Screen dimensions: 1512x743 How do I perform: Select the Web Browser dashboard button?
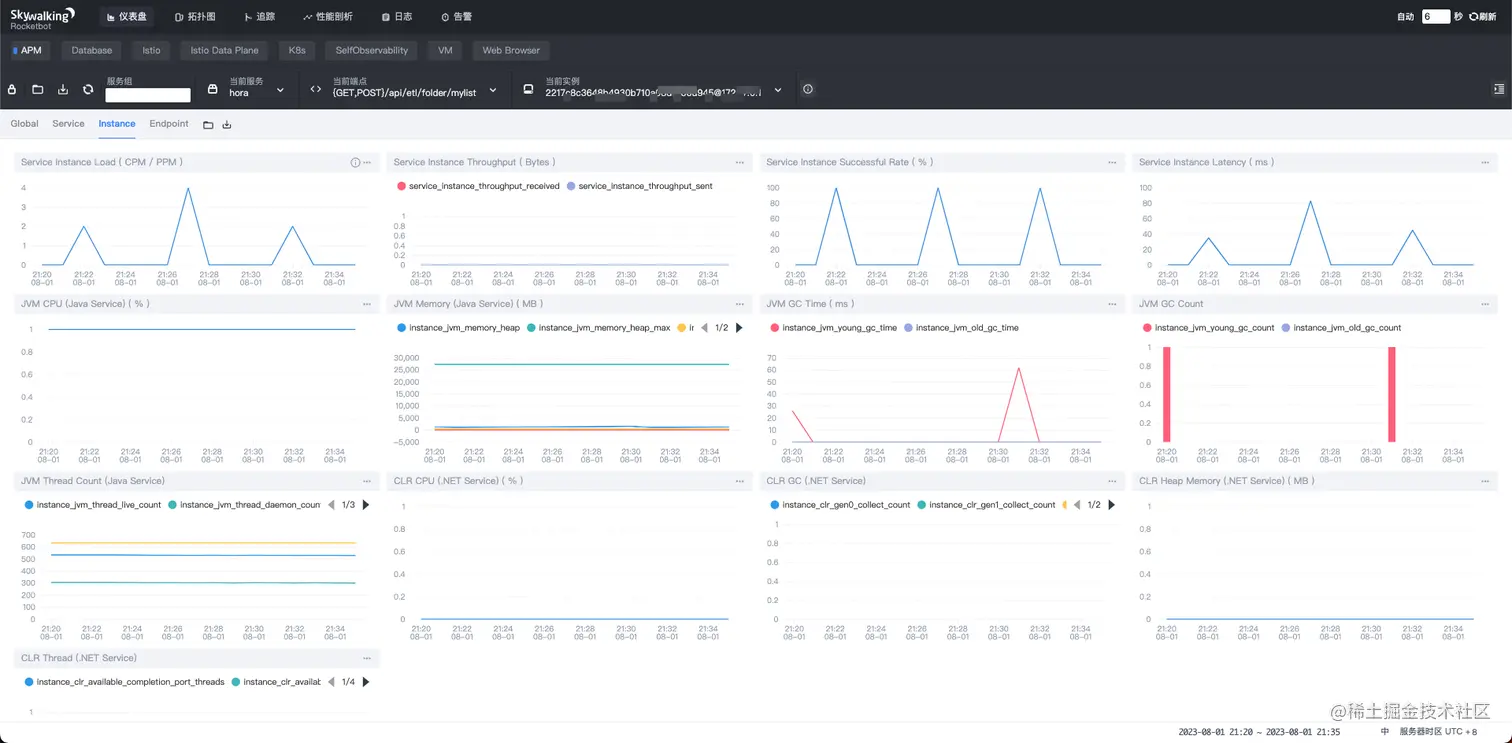(511, 50)
